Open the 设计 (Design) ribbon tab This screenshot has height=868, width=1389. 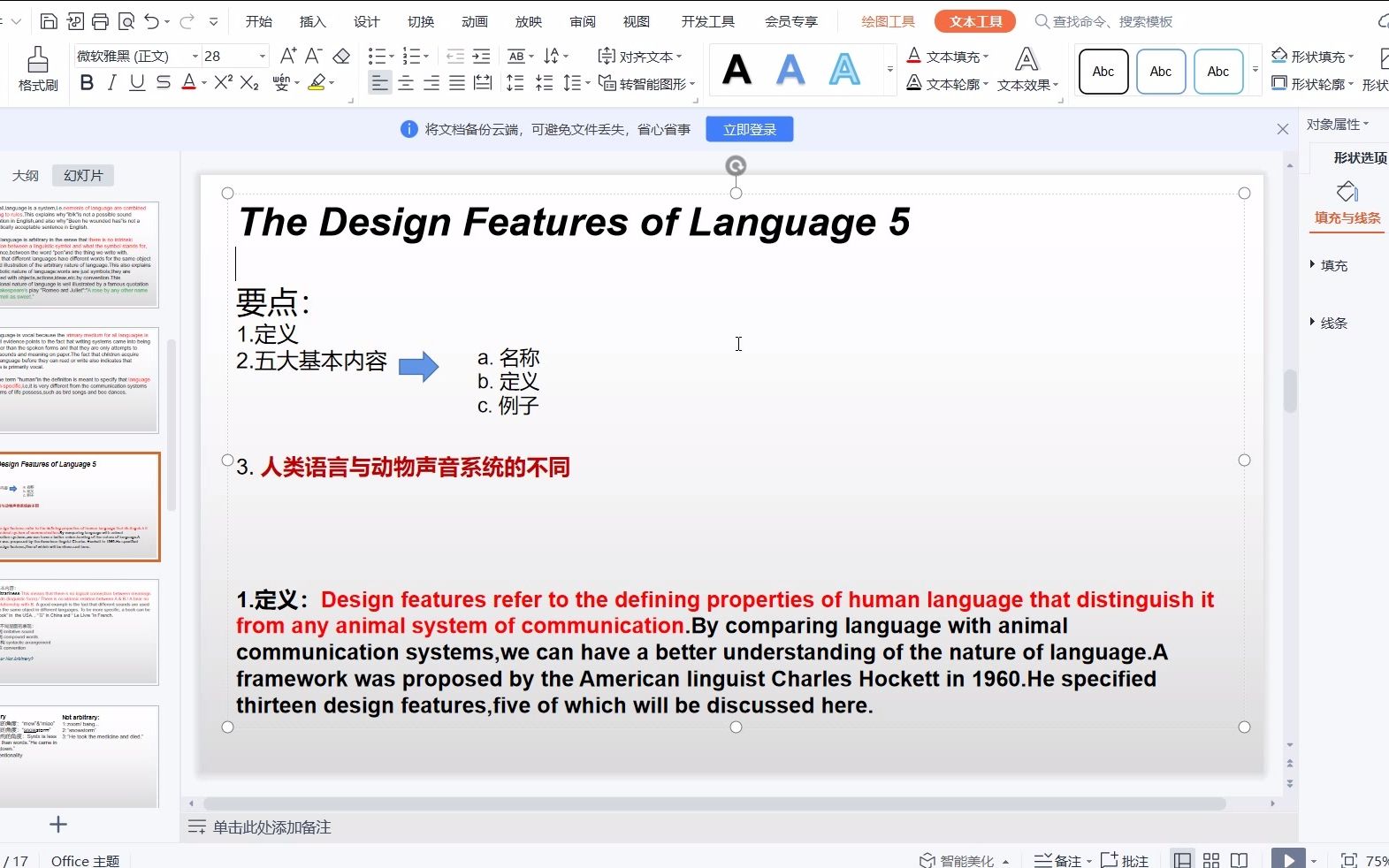click(367, 21)
